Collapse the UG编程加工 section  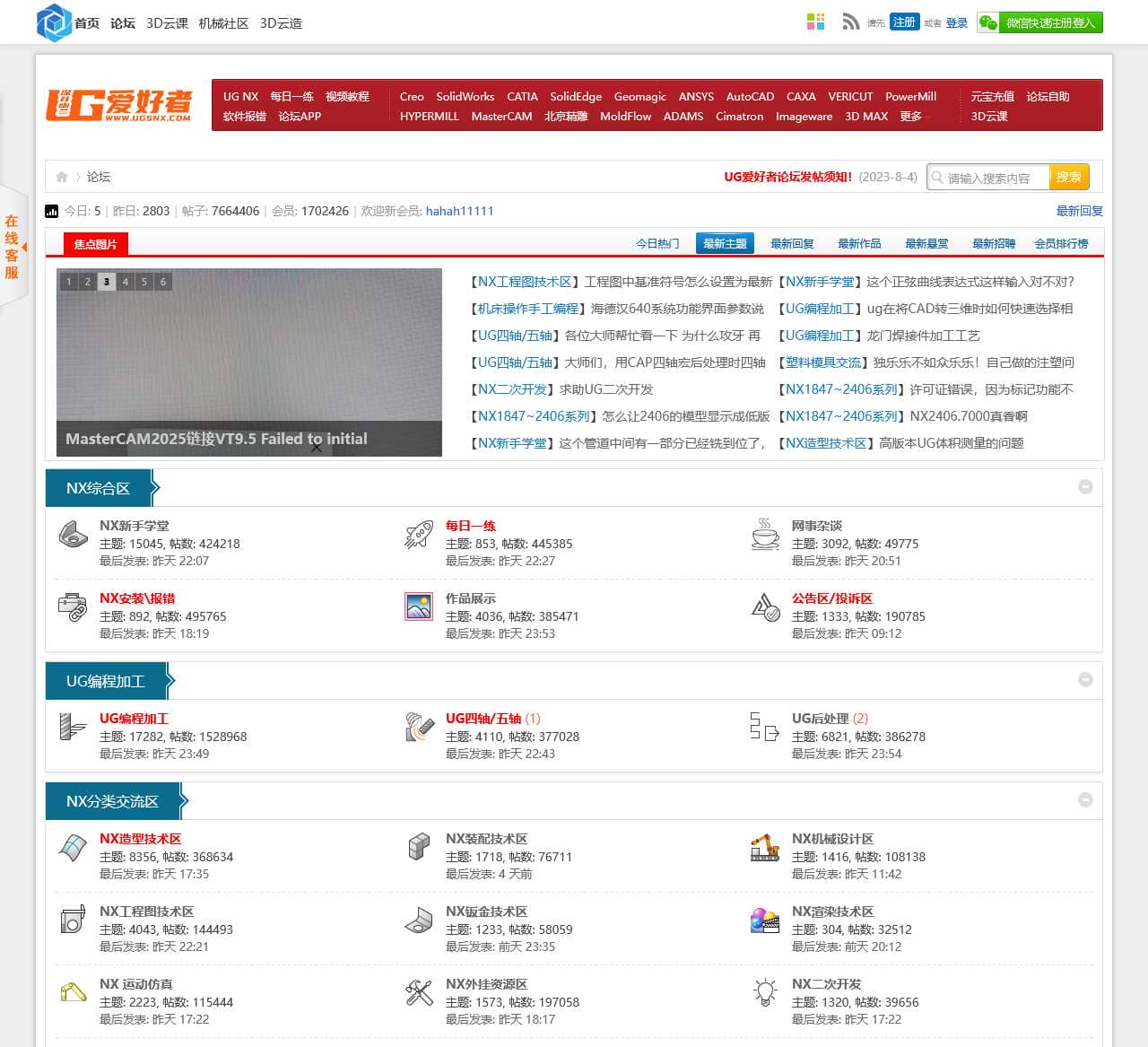1085,680
